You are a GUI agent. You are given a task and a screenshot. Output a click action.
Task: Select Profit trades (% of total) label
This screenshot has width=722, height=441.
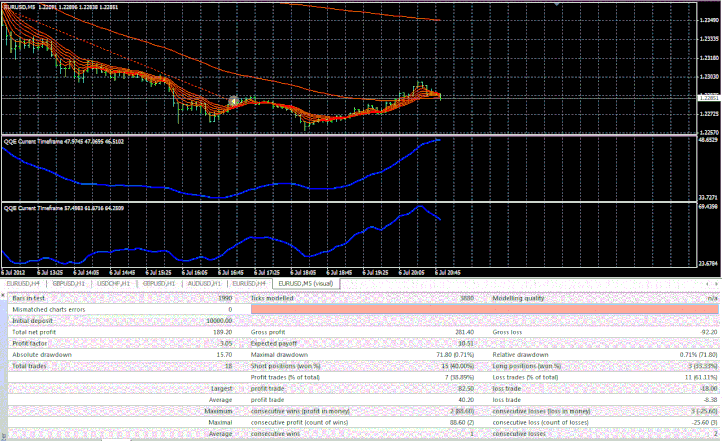click(285, 377)
